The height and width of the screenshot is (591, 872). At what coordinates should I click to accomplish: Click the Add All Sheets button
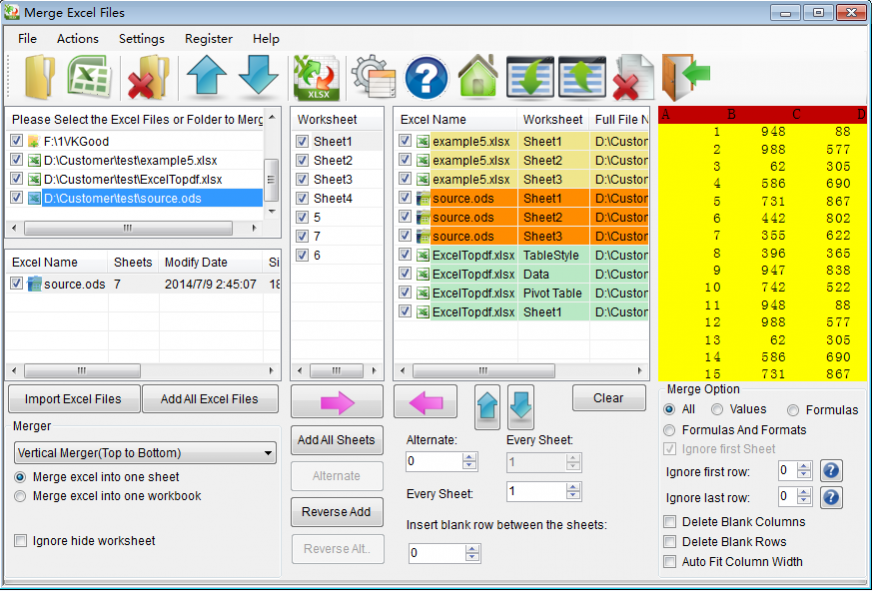coord(337,440)
